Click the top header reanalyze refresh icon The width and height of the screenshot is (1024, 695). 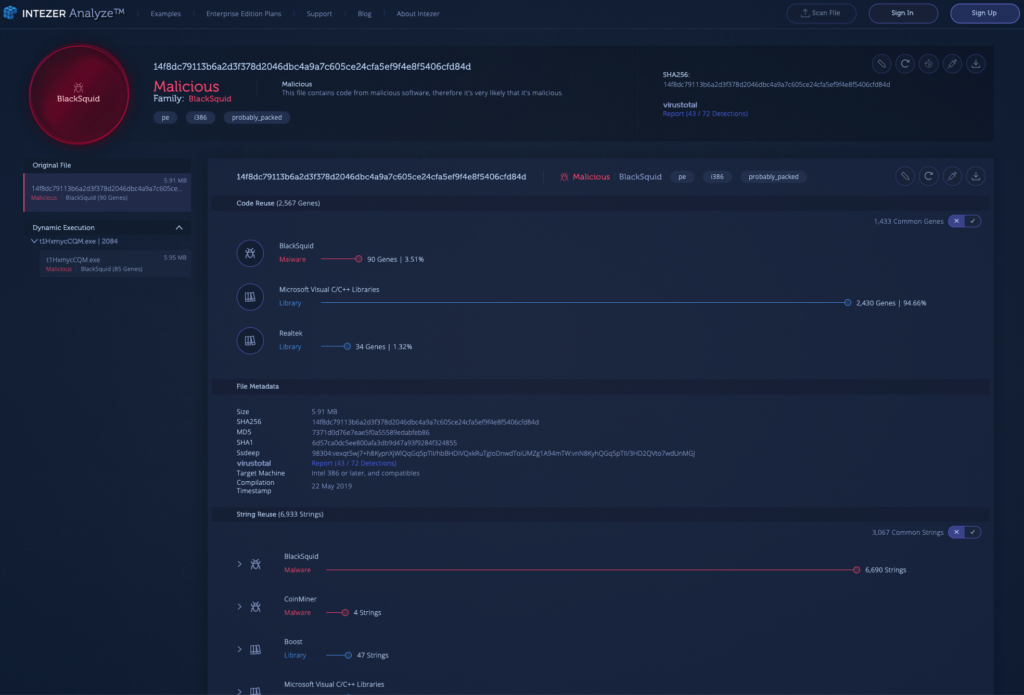click(904, 64)
